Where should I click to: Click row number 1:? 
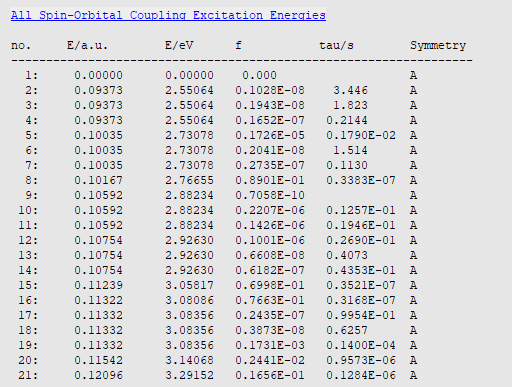click(32, 75)
